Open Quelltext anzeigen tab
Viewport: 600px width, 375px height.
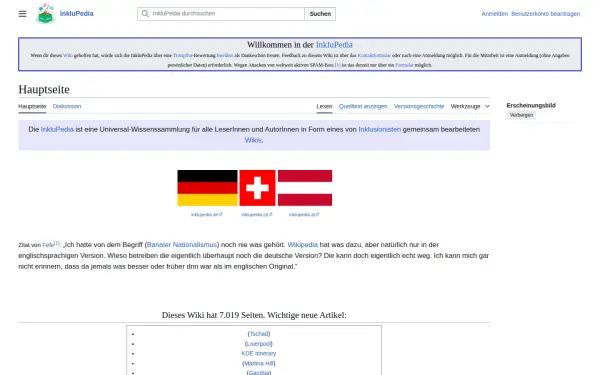(x=363, y=106)
